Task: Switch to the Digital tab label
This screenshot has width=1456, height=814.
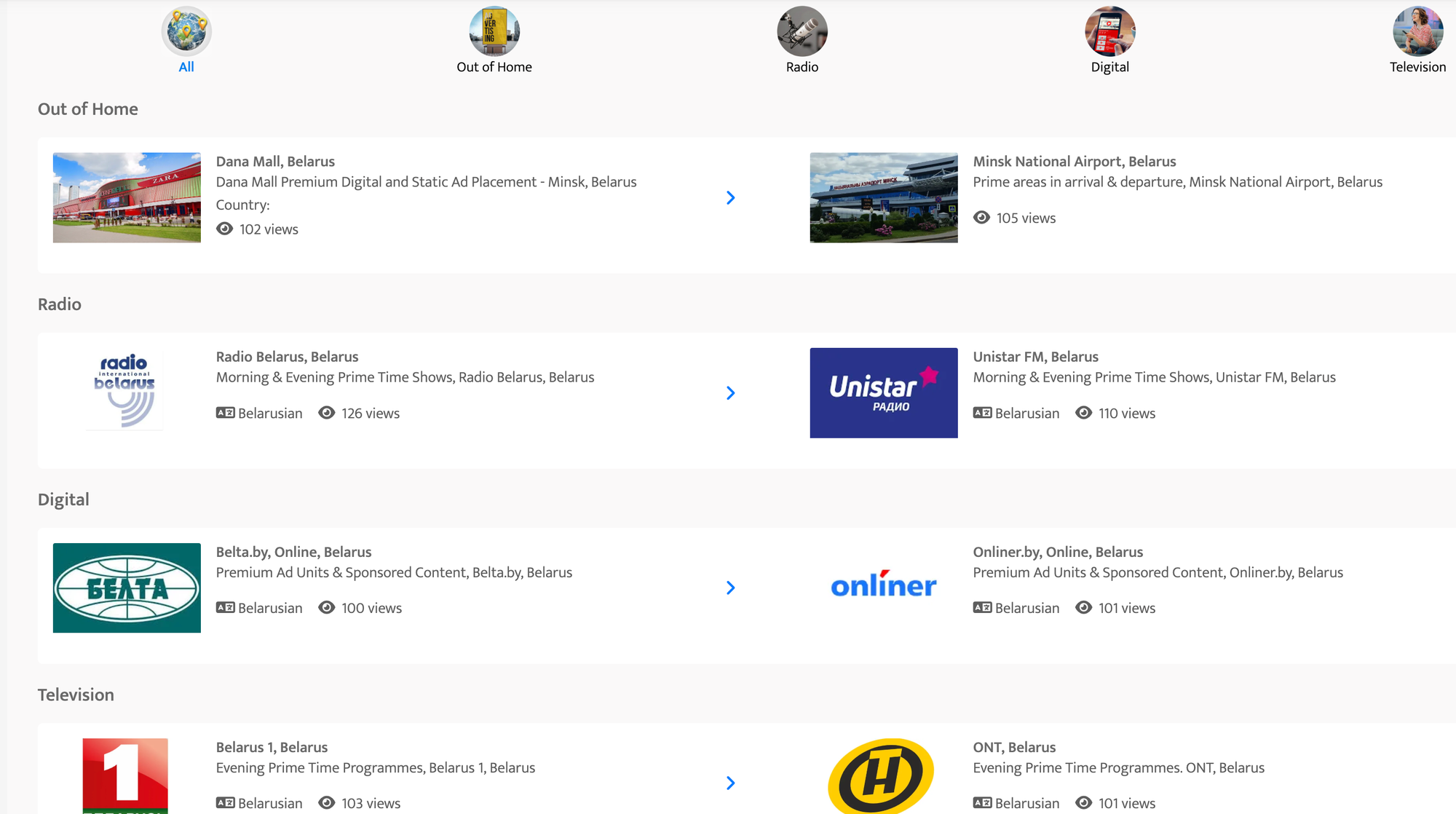Action: [1109, 67]
